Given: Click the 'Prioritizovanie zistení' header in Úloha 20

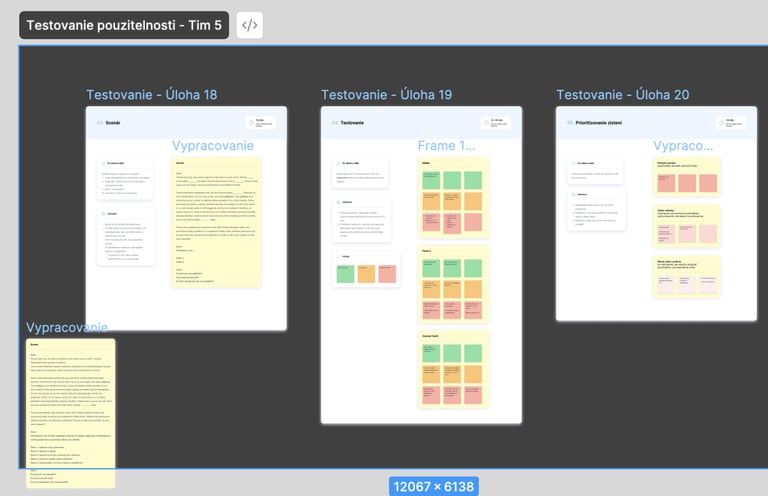Looking at the screenshot, I should point(599,123).
